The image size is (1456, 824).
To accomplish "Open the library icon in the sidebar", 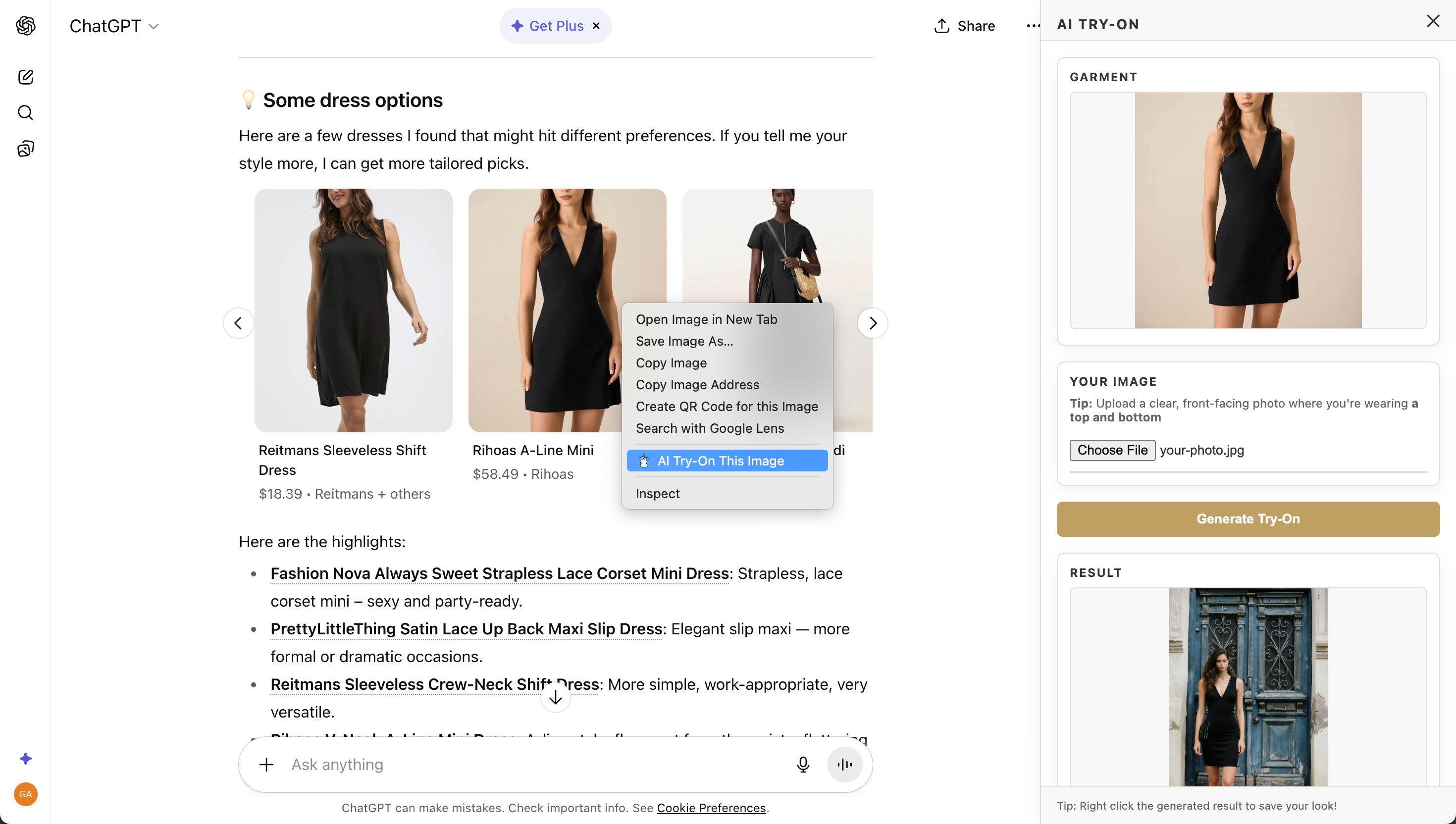I will [25, 148].
